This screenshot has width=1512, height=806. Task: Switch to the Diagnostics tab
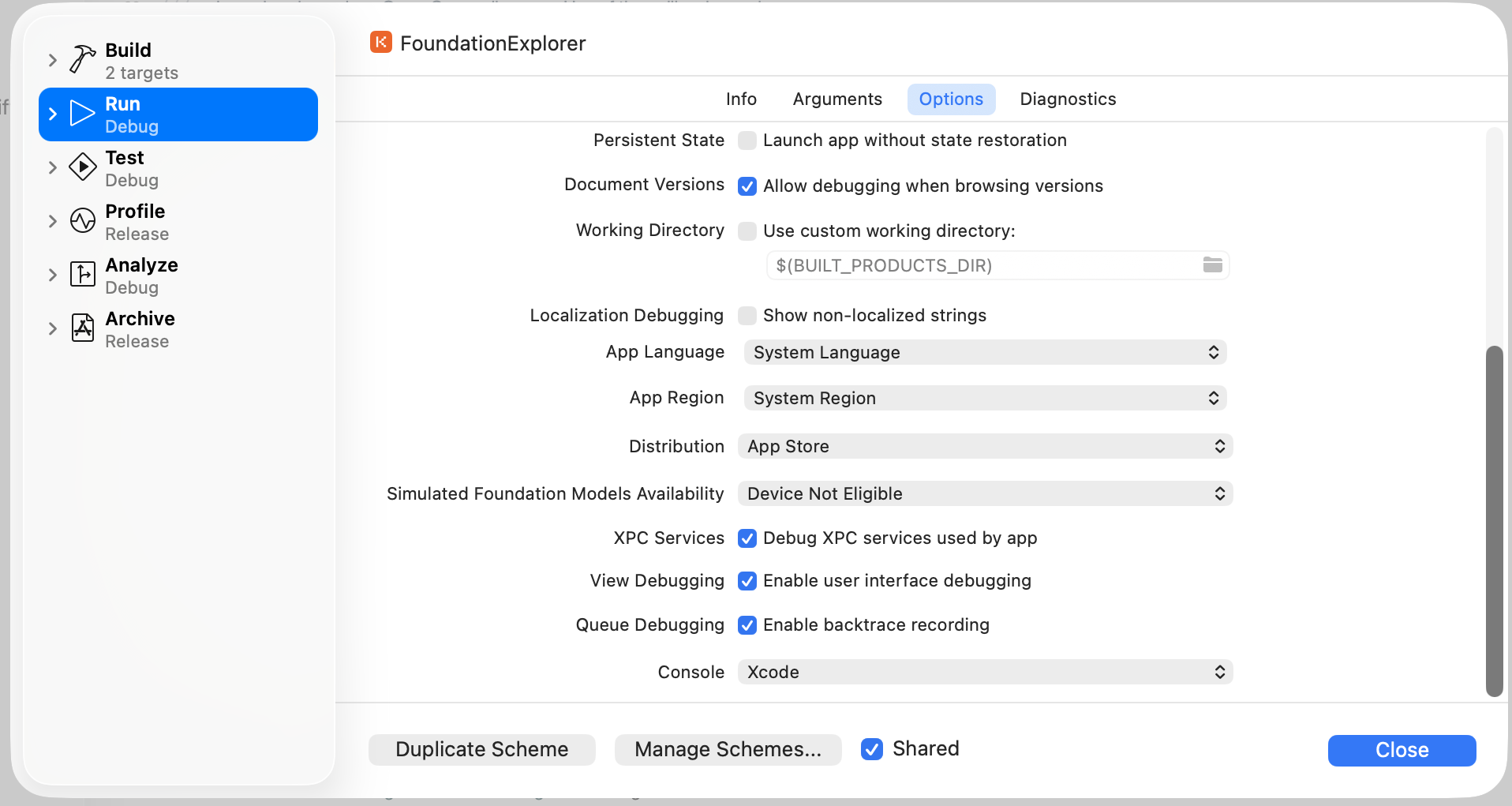(1068, 99)
